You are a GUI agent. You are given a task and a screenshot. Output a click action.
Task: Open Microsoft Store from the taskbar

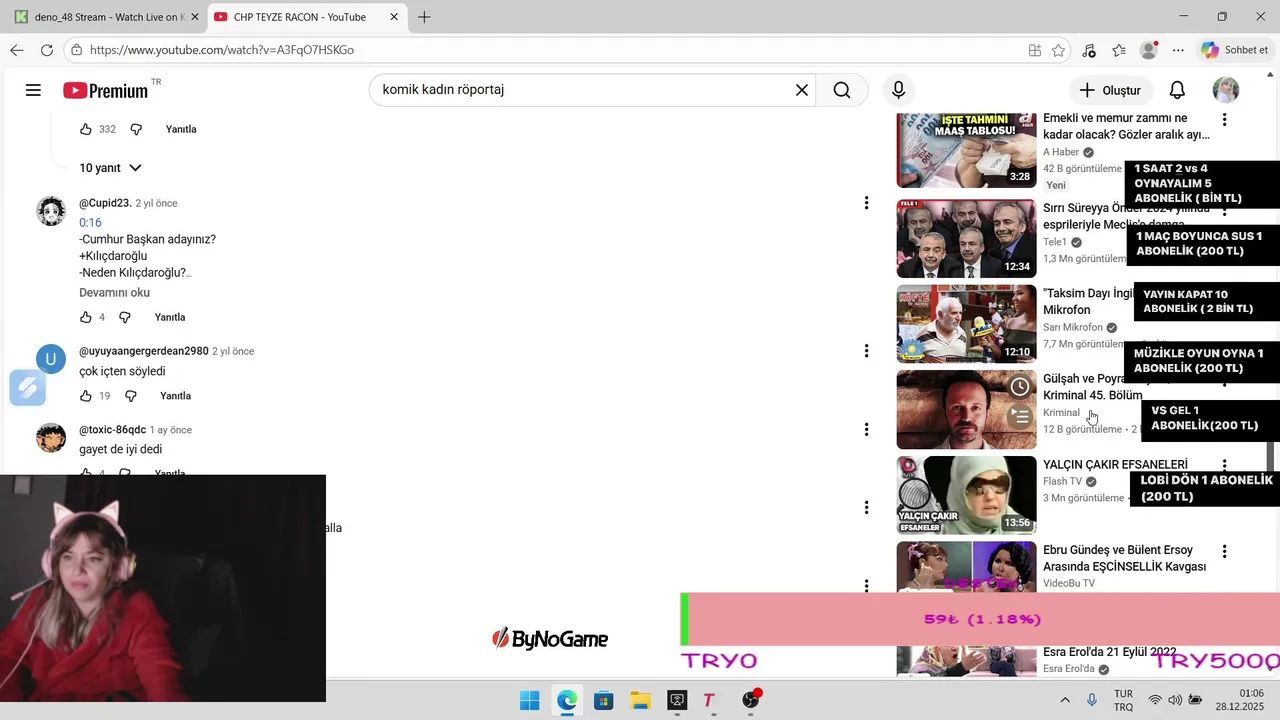click(603, 701)
